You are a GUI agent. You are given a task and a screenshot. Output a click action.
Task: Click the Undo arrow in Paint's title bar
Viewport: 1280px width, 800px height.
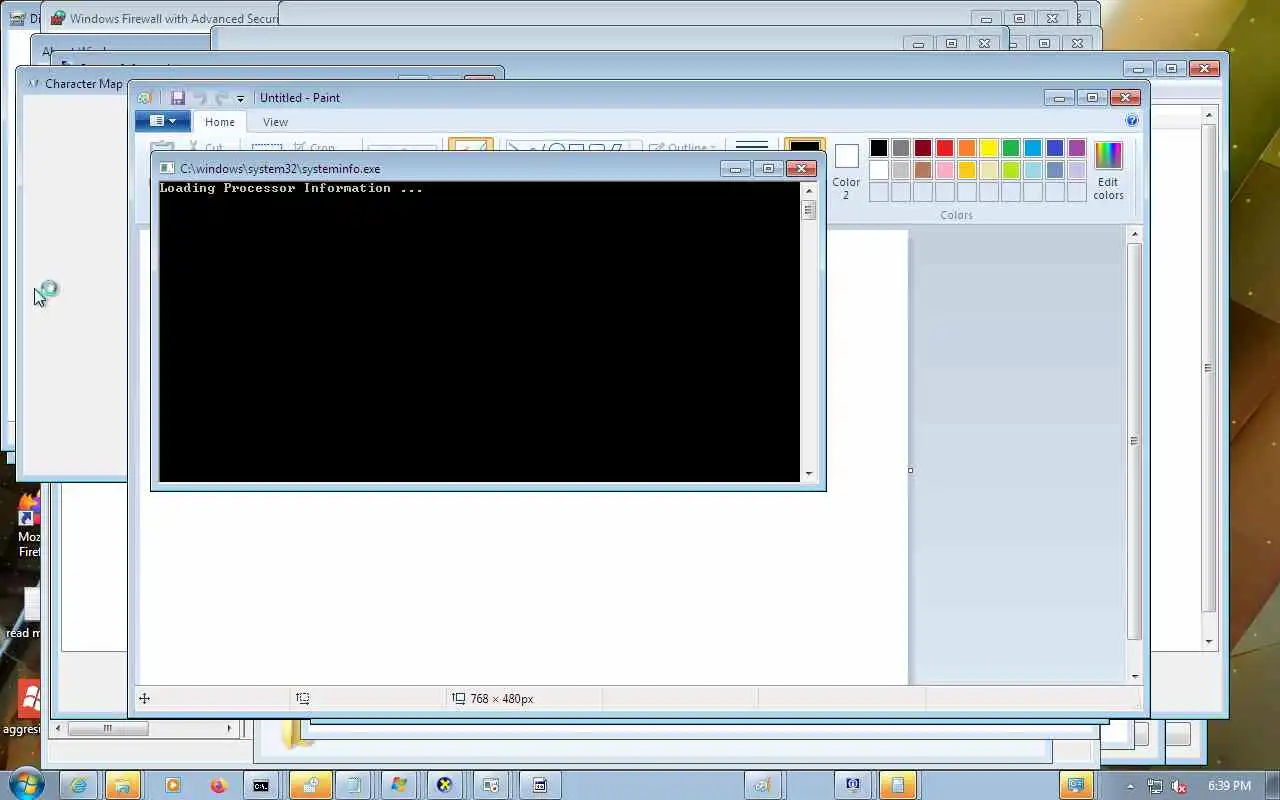(199, 98)
